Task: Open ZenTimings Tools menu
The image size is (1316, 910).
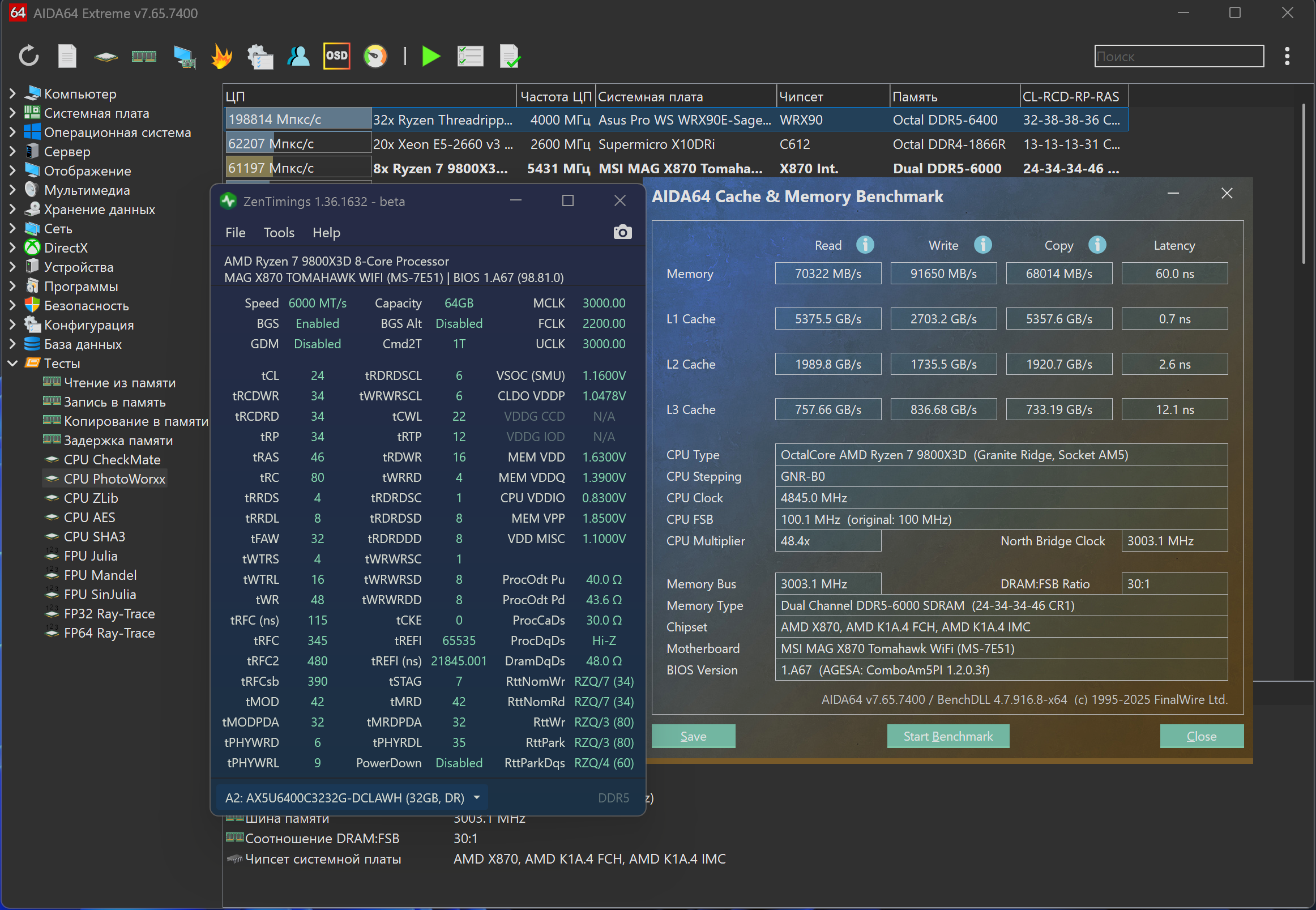Action: (x=279, y=233)
